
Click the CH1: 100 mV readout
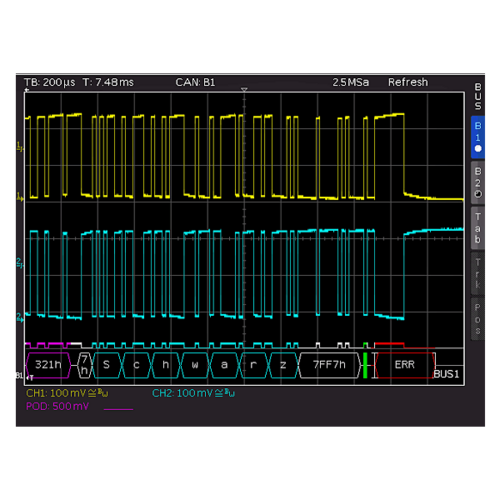[67, 393]
